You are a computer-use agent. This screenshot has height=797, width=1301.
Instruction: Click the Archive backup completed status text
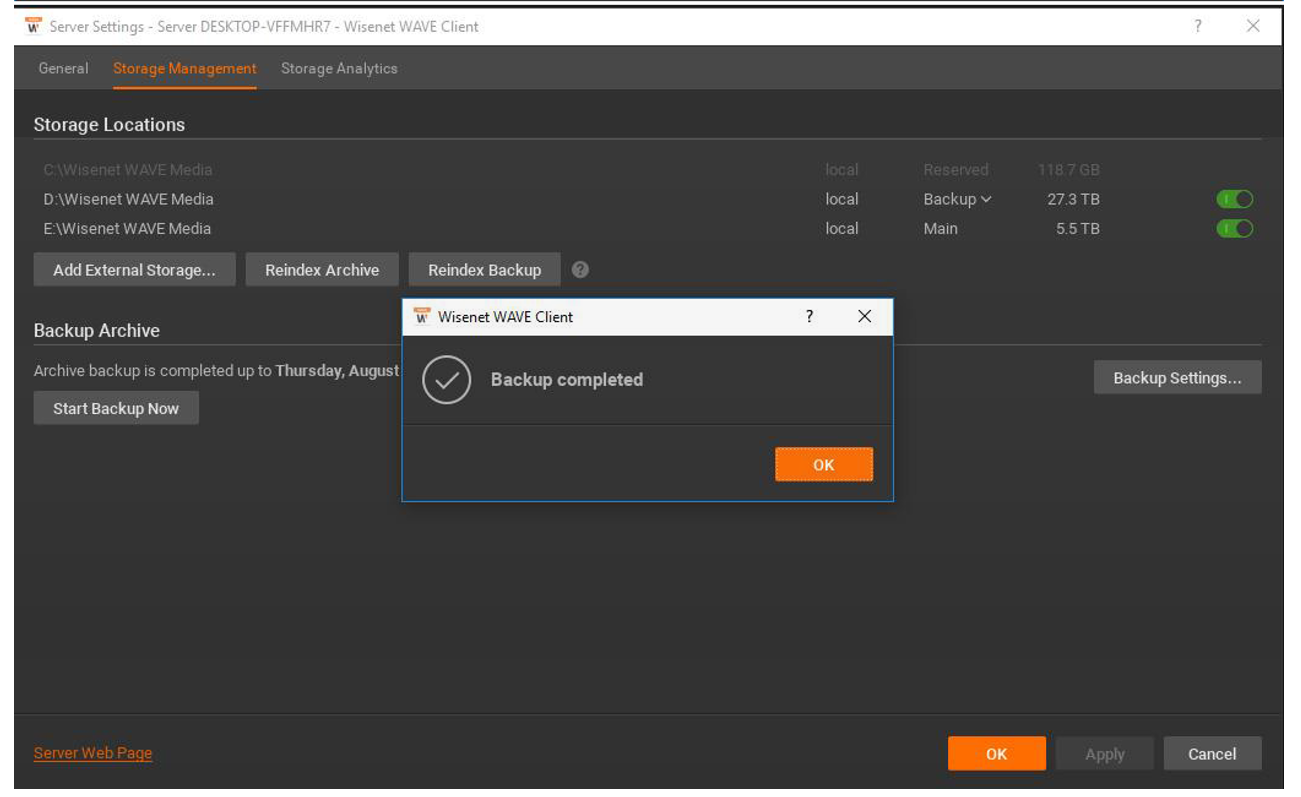[x=217, y=371]
